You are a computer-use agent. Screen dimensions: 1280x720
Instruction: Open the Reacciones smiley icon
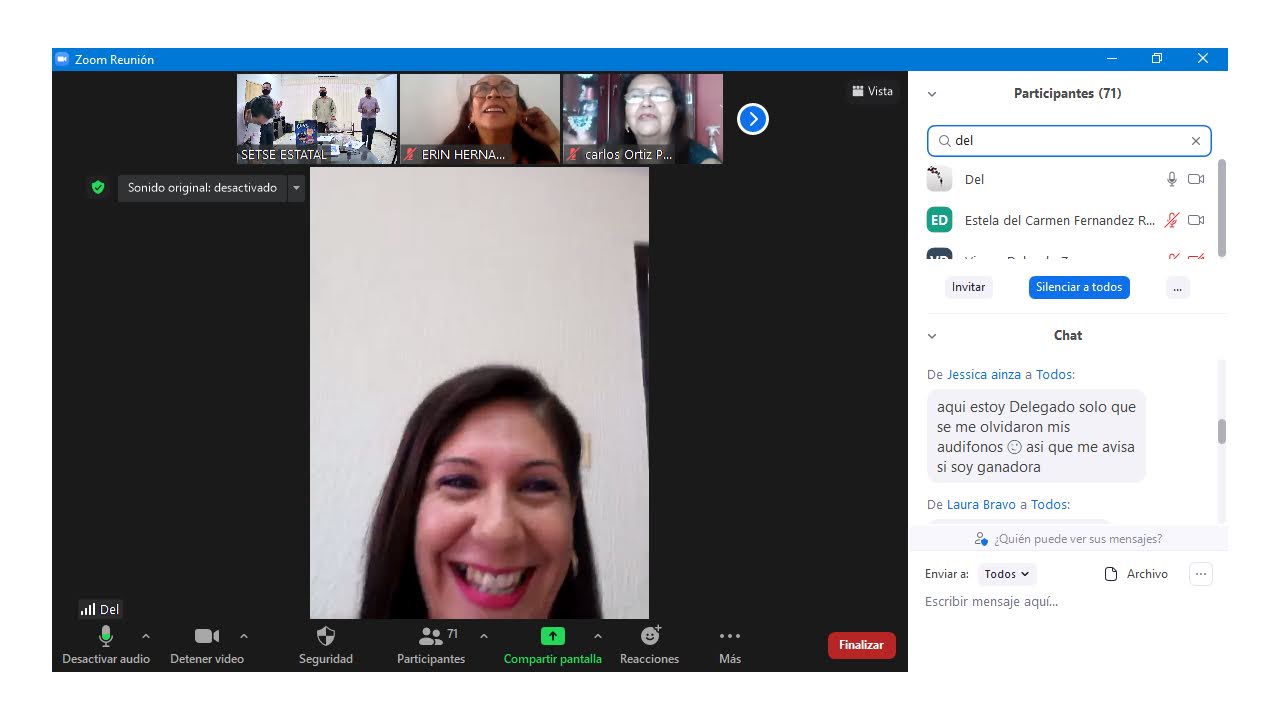point(650,636)
